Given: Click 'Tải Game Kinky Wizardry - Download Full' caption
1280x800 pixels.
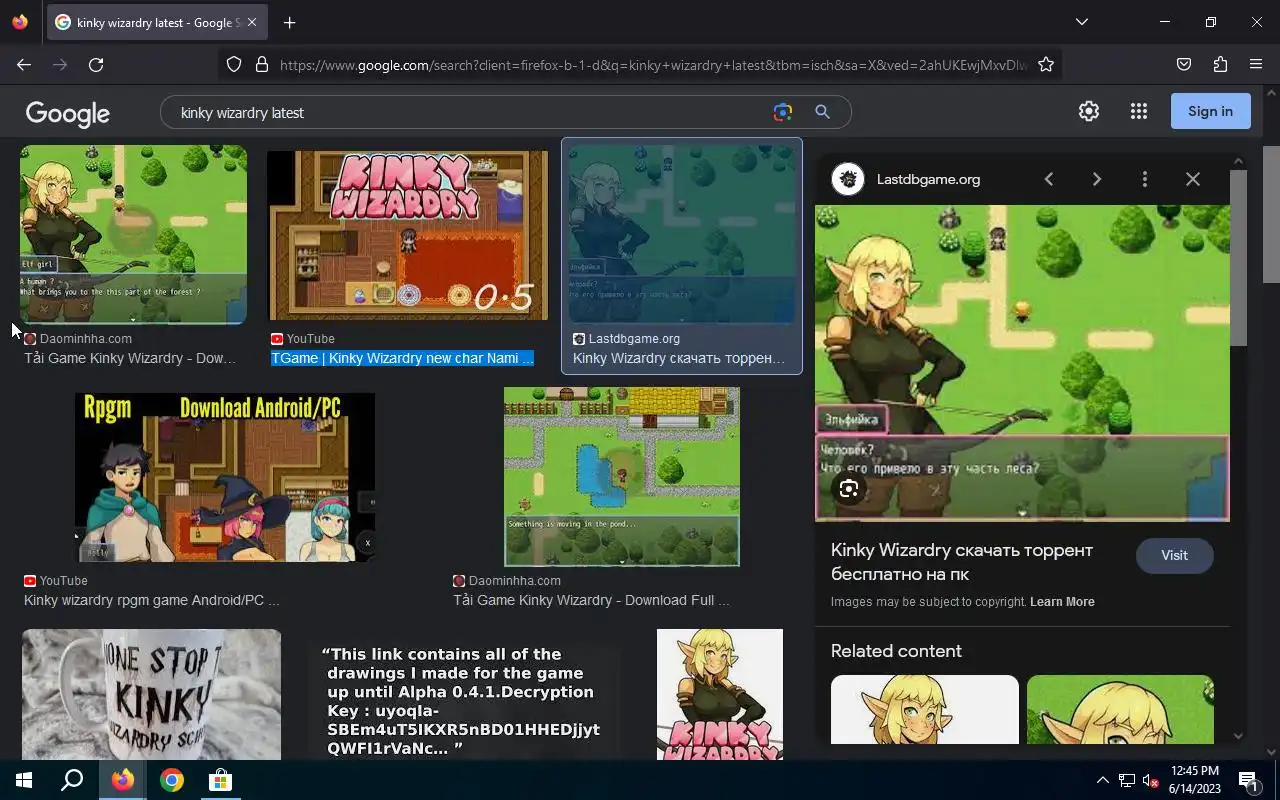Looking at the screenshot, I should tap(591, 600).
